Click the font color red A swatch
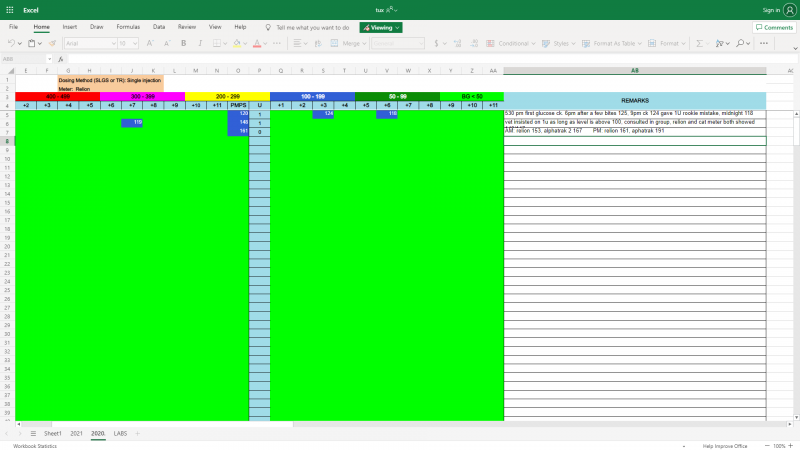The width and height of the screenshot is (800, 450). tap(257, 44)
